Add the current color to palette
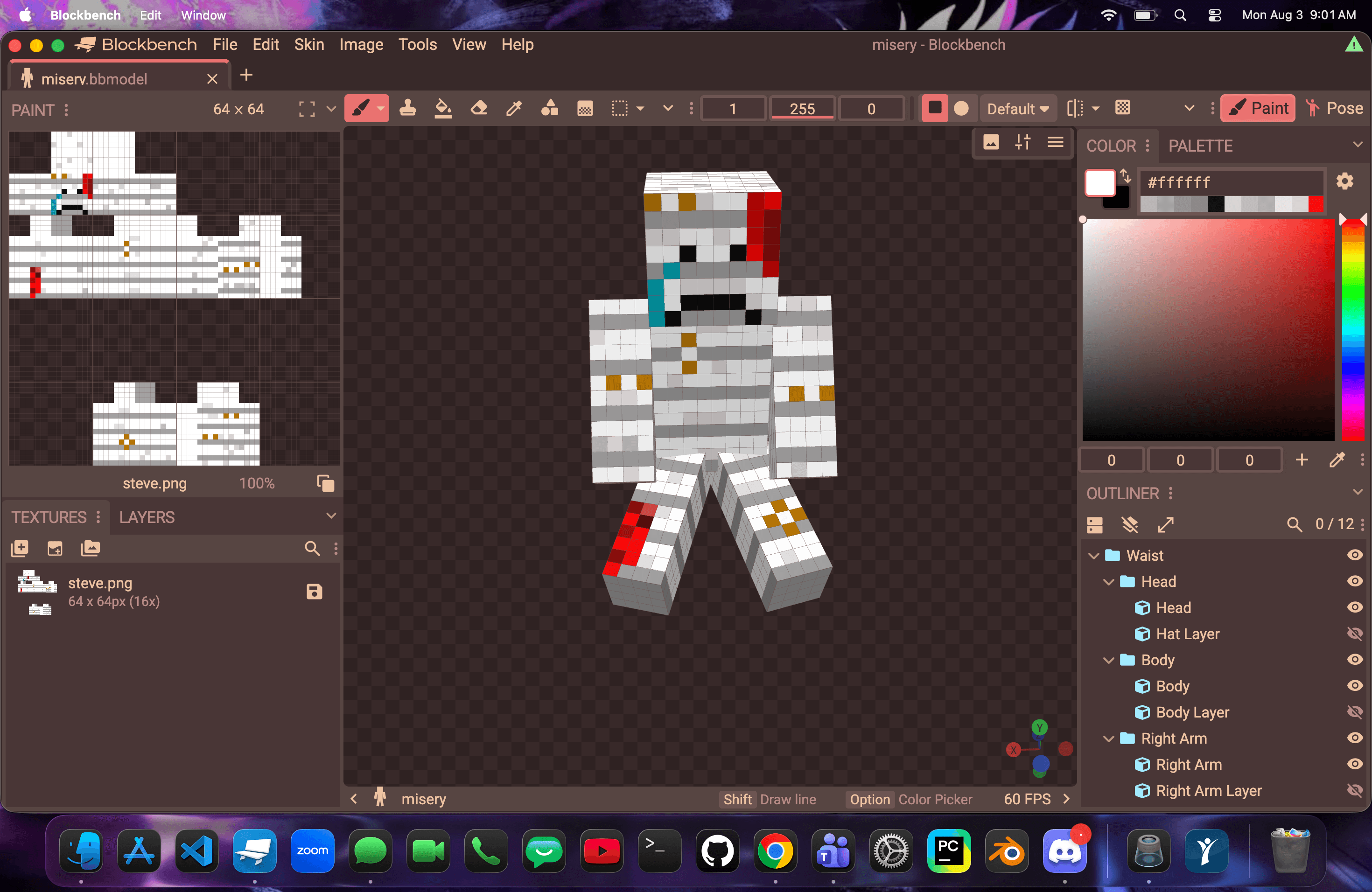The height and width of the screenshot is (892, 1372). tap(1302, 460)
